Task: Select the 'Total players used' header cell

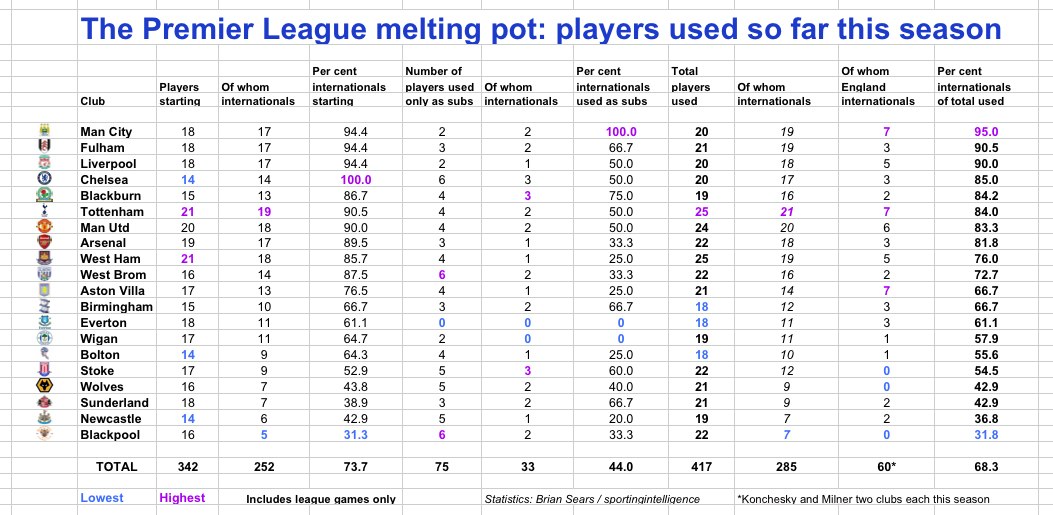Action: [x=691, y=86]
